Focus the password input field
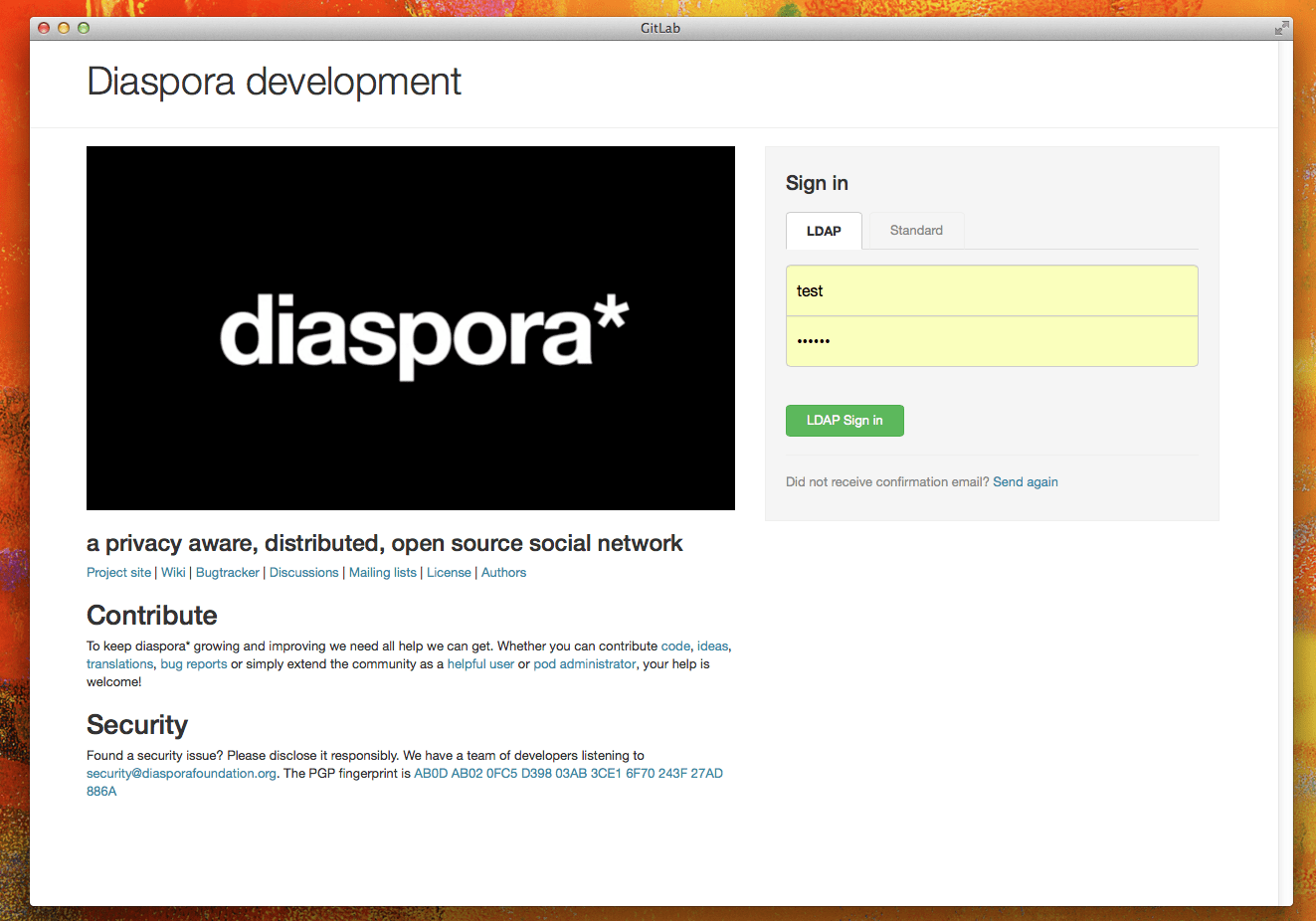The width and height of the screenshot is (1316, 921). pos(991,341)
